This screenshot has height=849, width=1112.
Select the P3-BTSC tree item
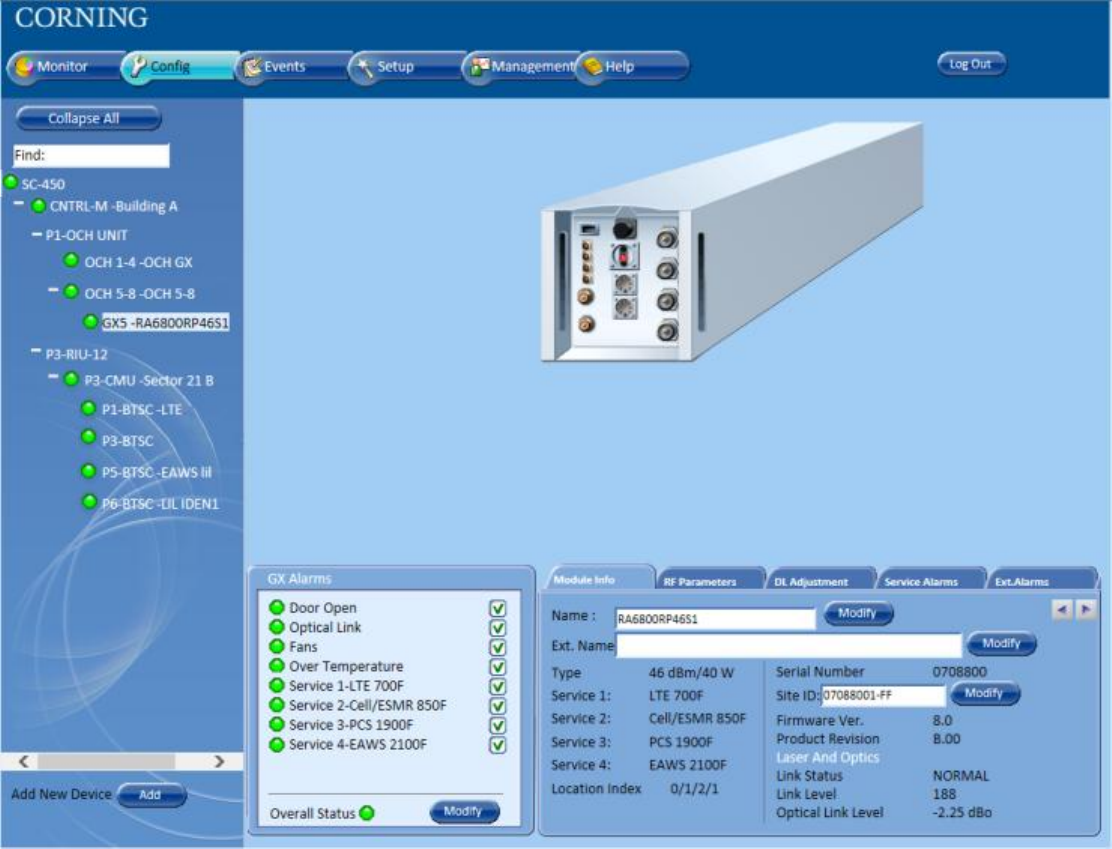[x=128, y=441]
